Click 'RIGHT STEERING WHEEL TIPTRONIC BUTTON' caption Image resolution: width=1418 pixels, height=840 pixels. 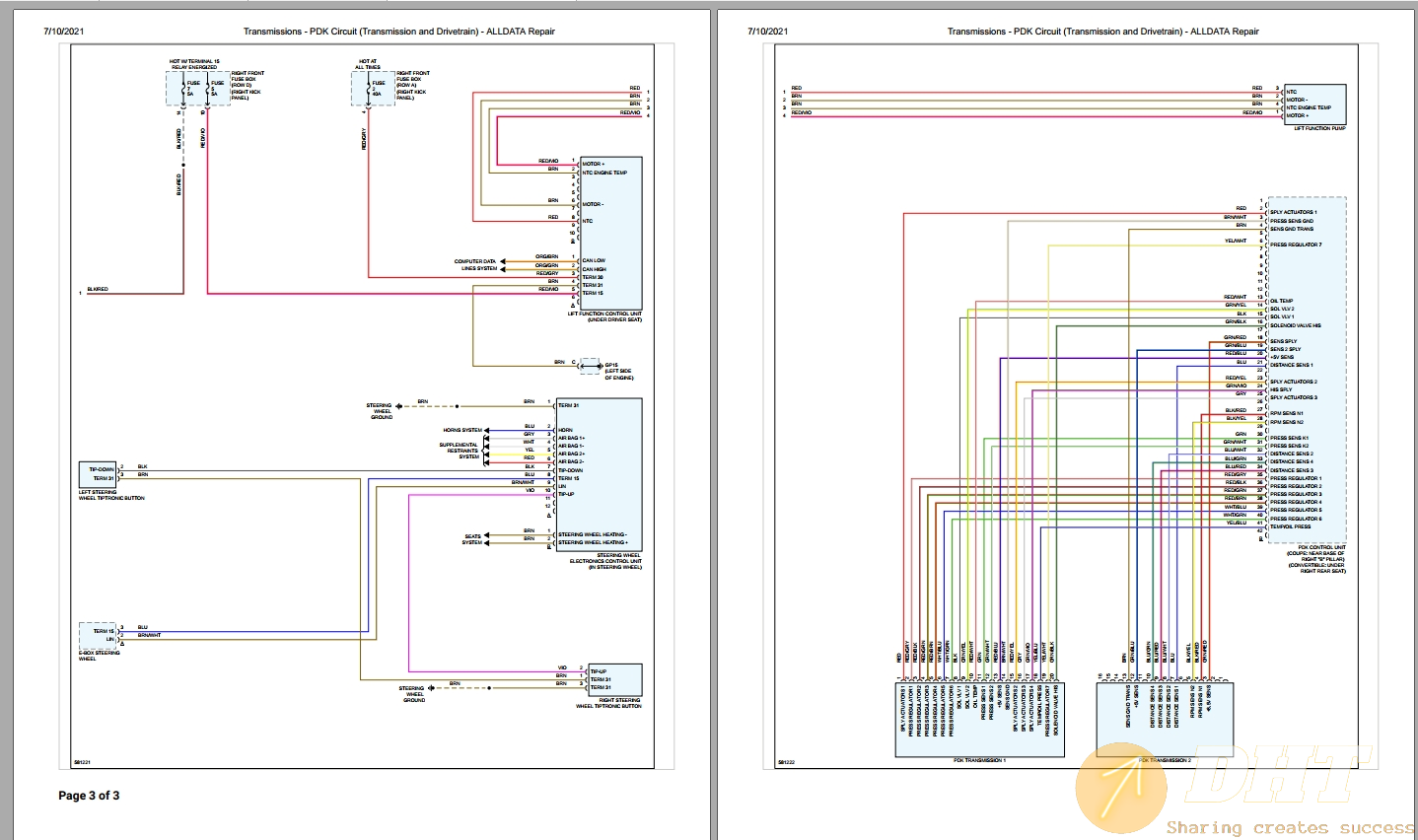point(608,703)
